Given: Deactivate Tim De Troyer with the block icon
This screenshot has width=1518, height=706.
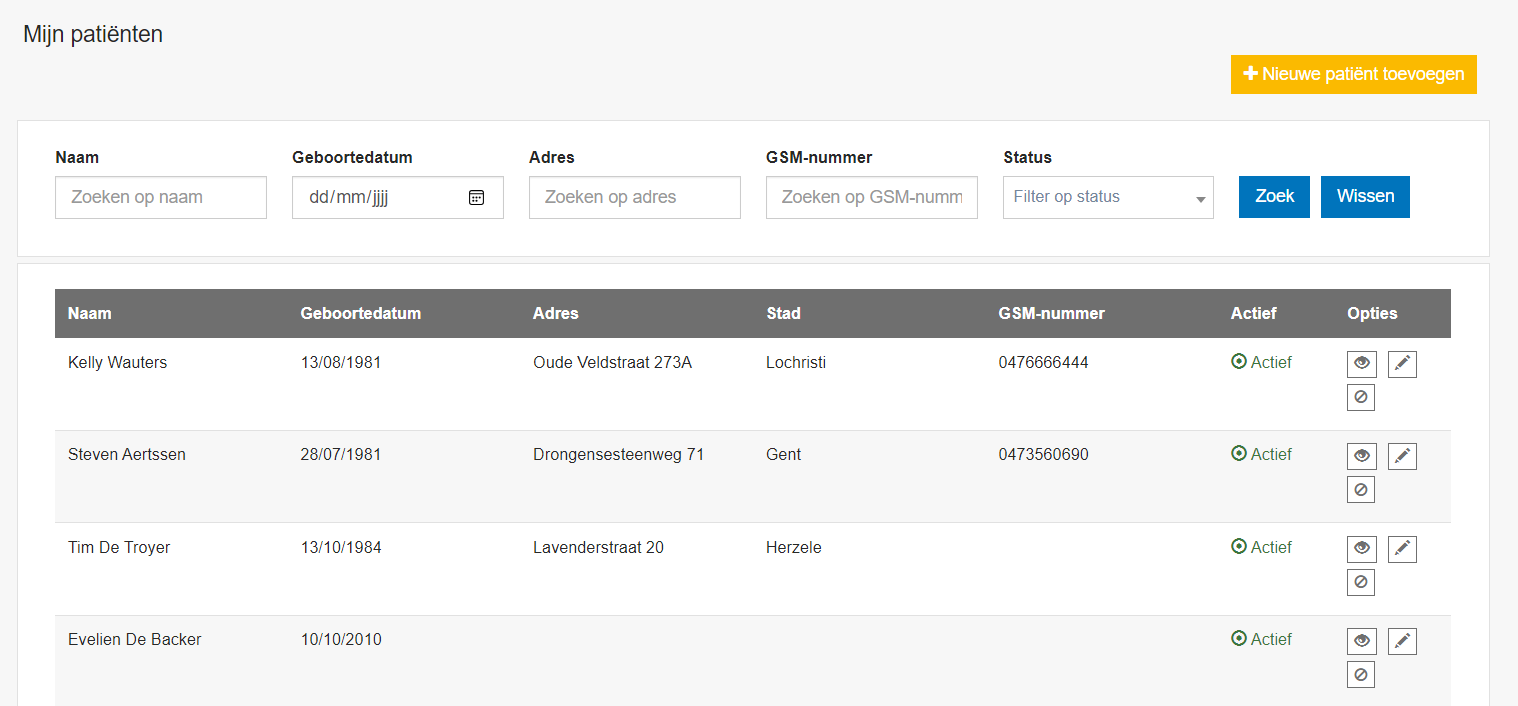Looking at the screenshot, I should [x=1361, y=581].
